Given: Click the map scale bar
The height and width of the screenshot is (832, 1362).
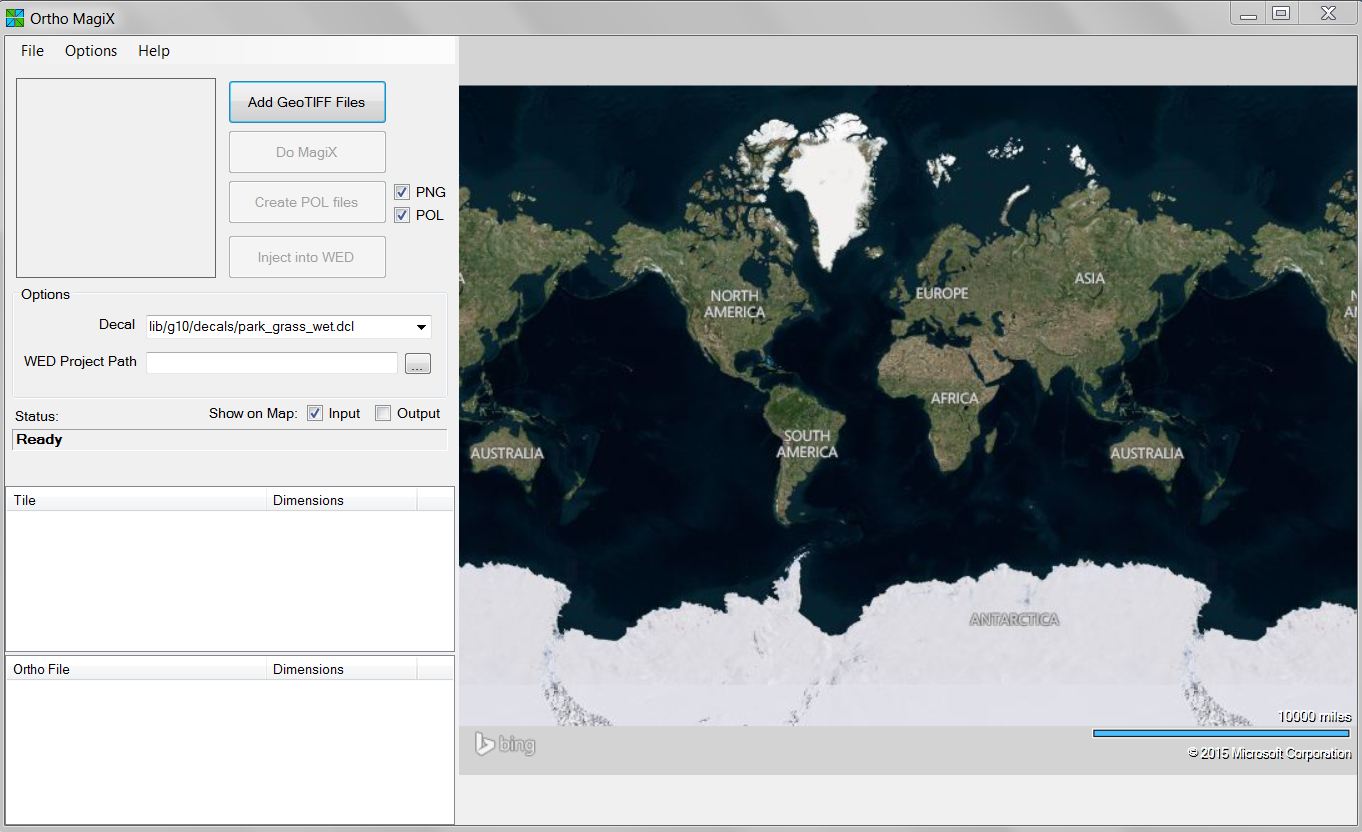Looking at the screenshot, I should tap(1221, 733).
